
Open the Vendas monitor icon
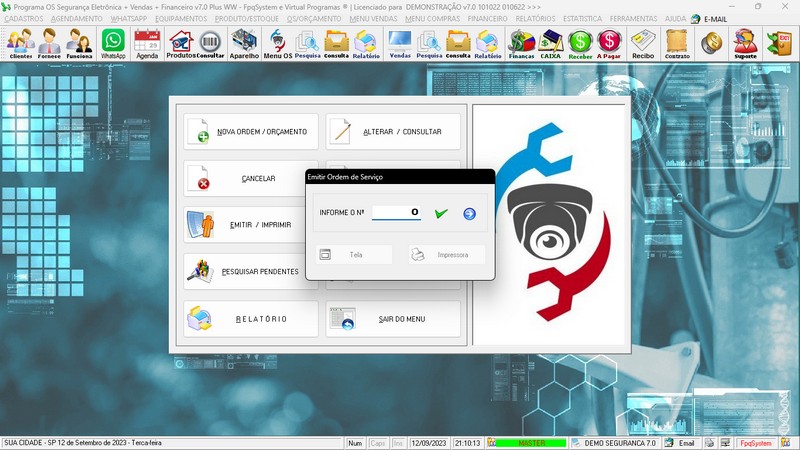399,43
